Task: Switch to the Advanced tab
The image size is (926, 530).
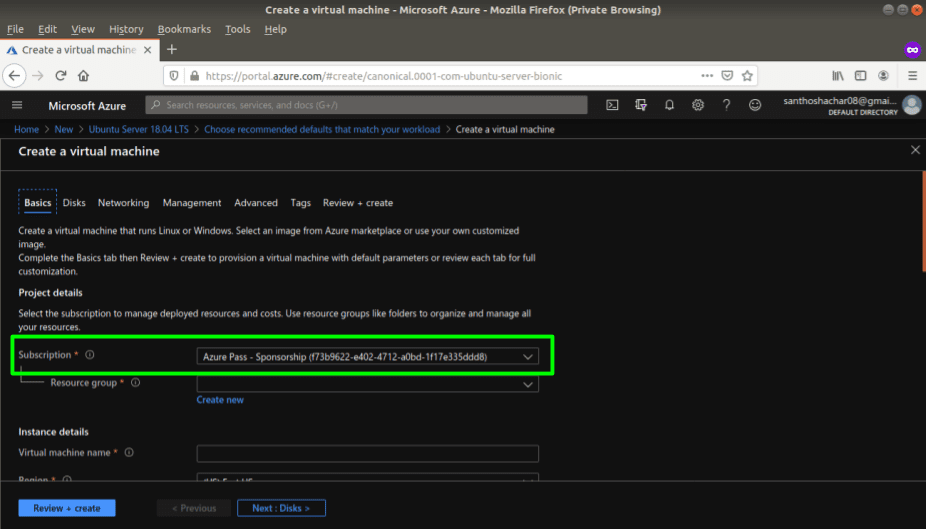Action: (256, 203)
